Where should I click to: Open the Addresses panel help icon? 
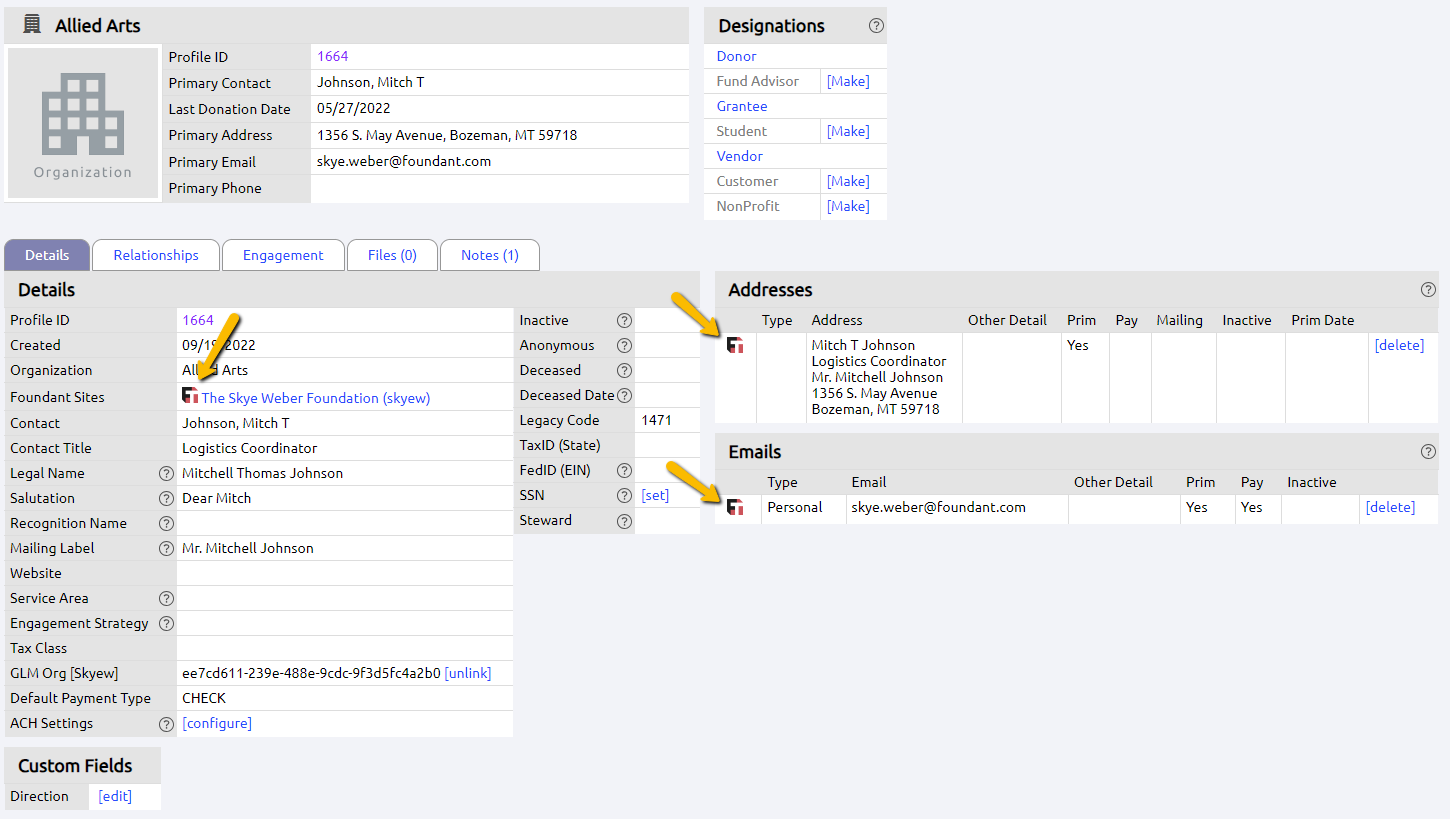[1428, 289]
